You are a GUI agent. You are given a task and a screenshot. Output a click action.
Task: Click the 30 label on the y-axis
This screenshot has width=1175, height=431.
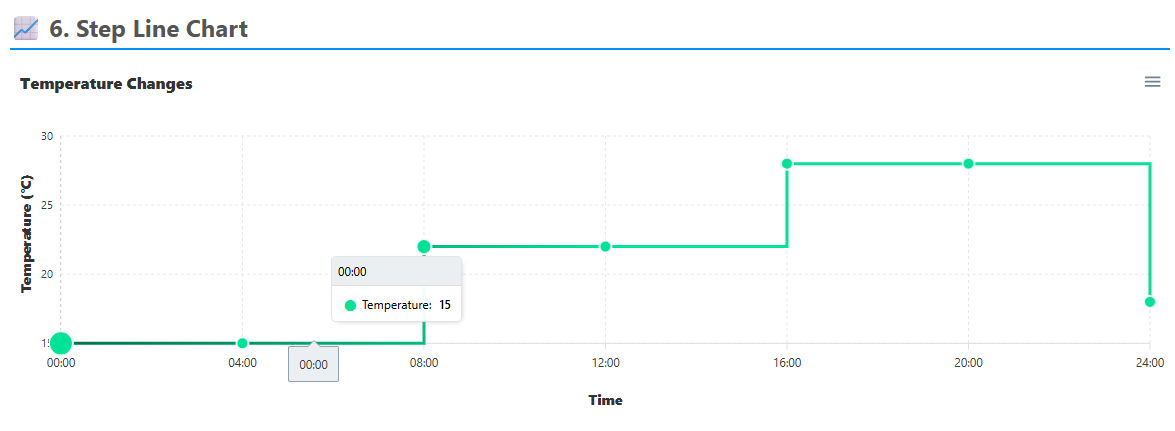pyautogui.click(x=47, y=136)
